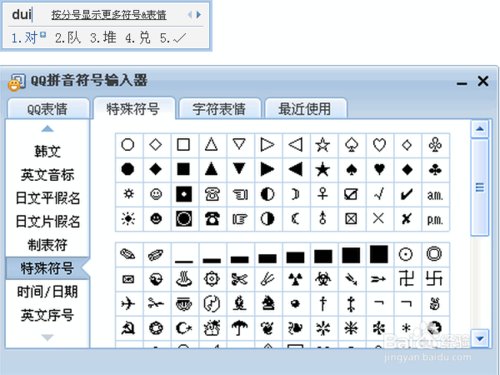Insert the solid black star symbol
500x375 pixels.
click(323, 169)
